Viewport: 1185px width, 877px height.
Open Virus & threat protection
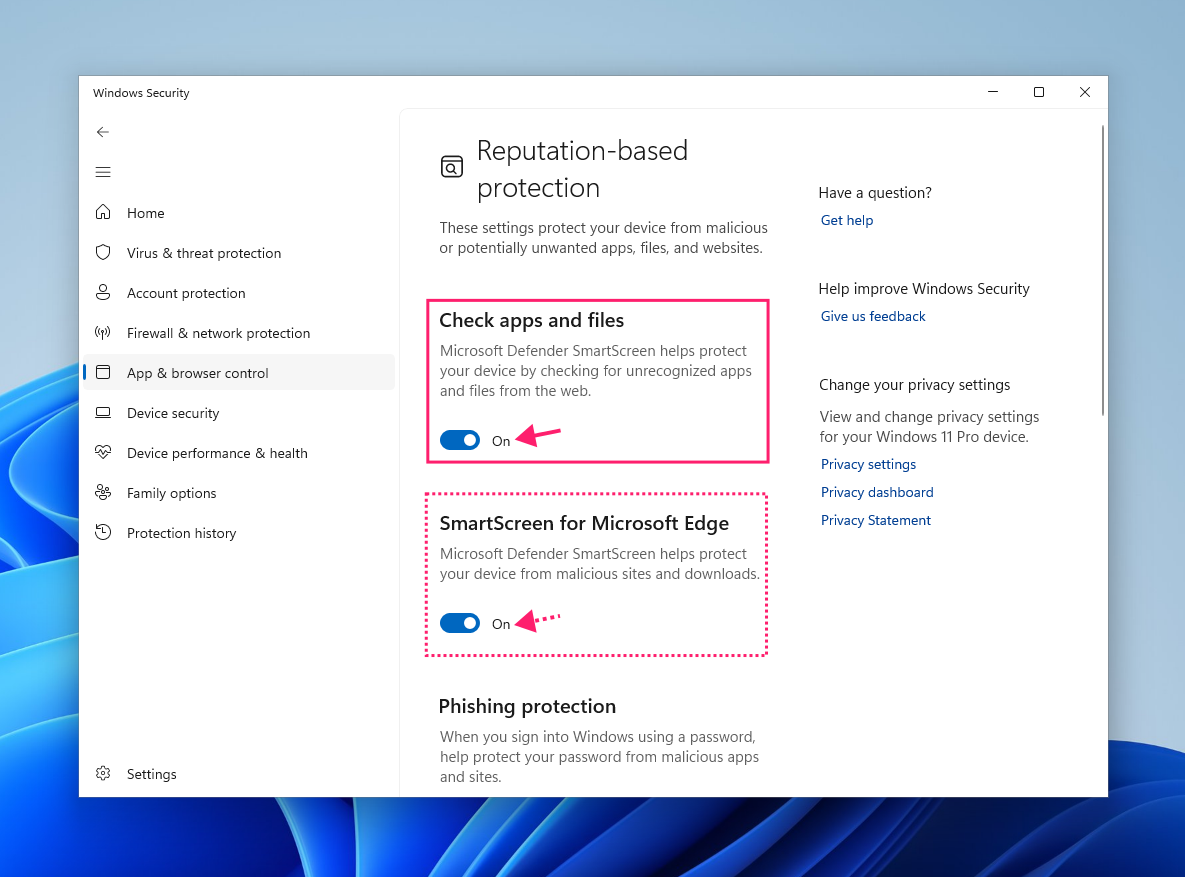pos(239,253)
